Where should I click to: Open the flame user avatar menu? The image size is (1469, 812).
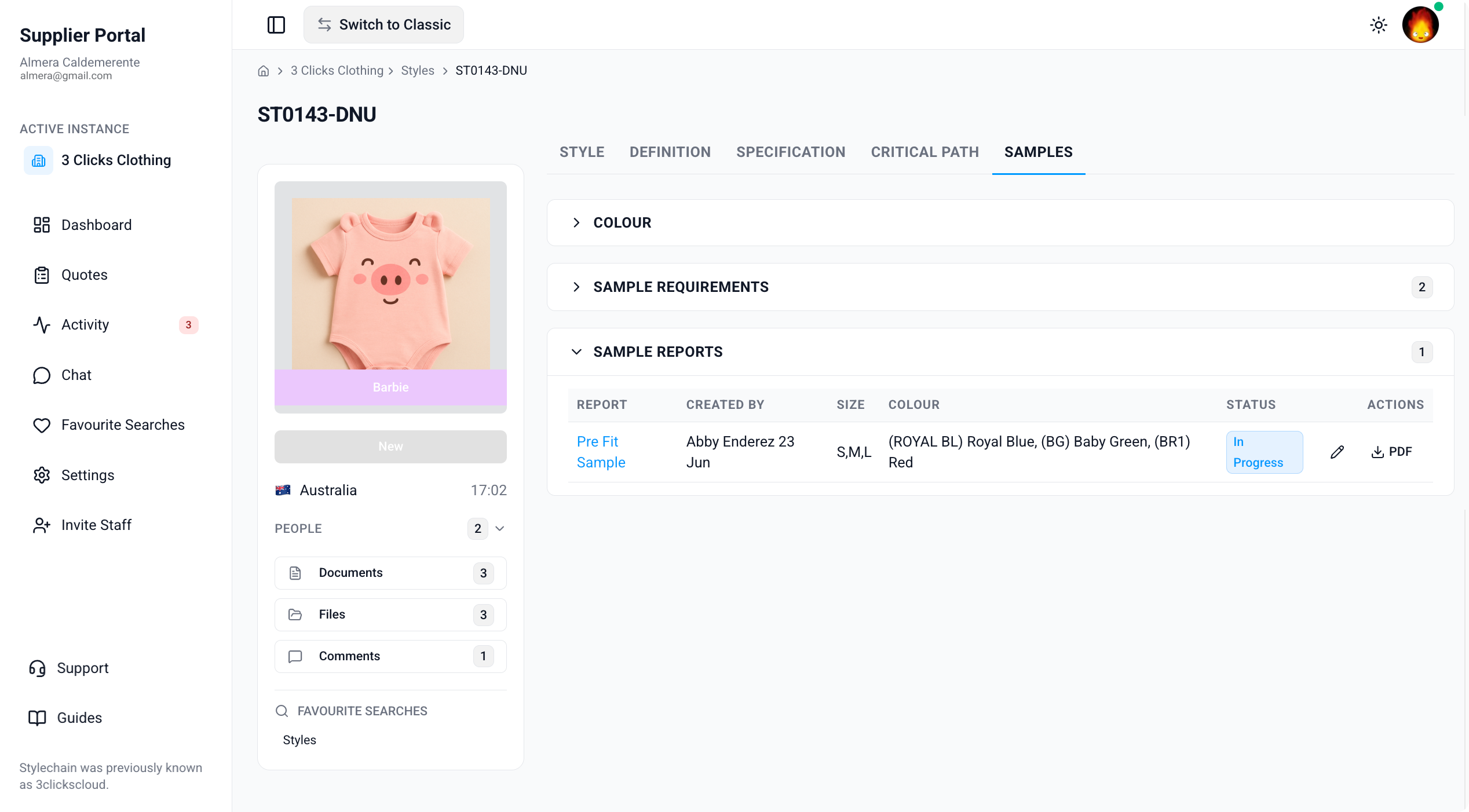tap(1420, 25)
